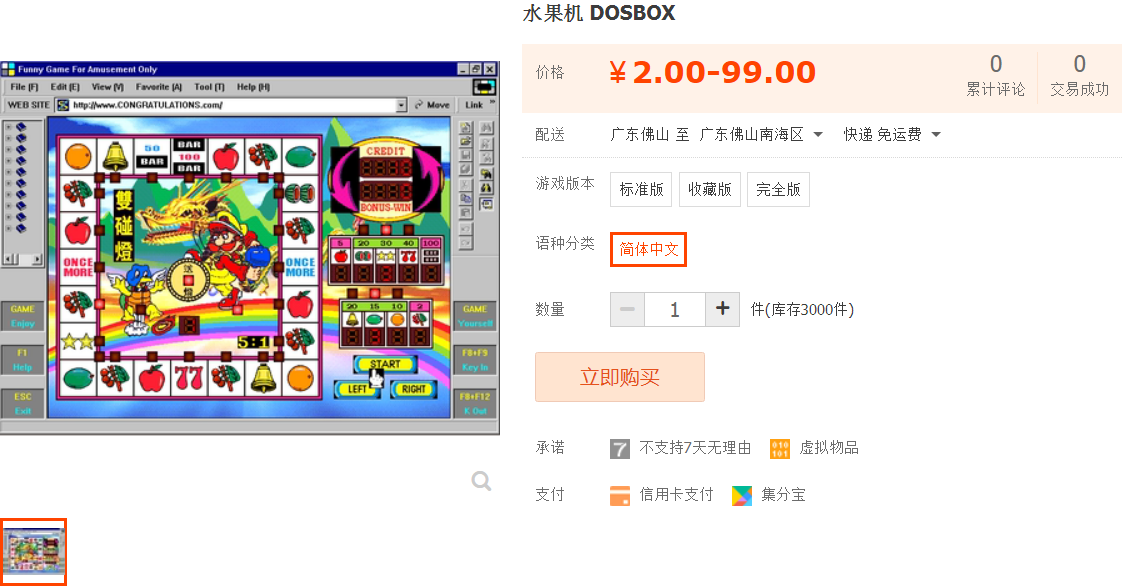This screenshot has height=588, width=1124.
Task: Choose the 完全版 game version
Action: click(778, 189)
